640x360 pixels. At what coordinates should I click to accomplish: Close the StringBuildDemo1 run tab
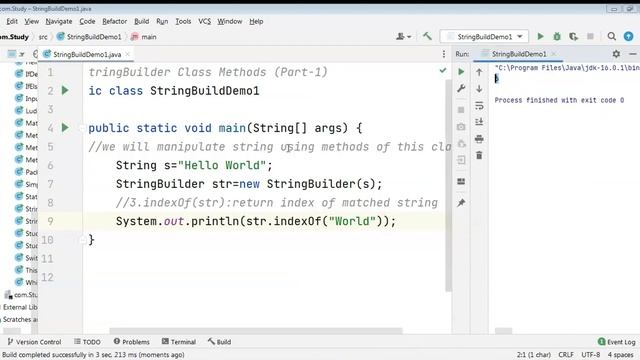point(553,54)
